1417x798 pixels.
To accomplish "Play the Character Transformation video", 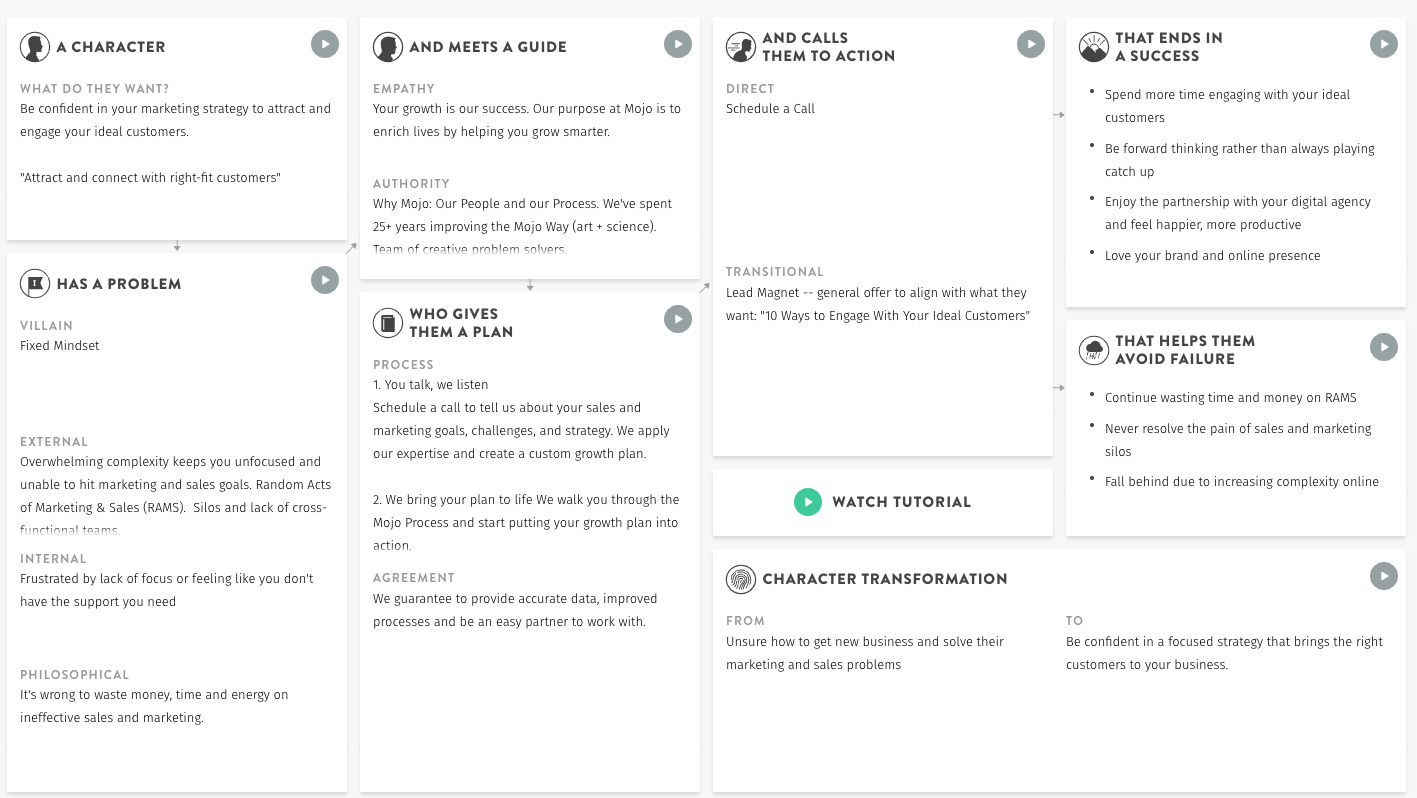I will click(1383, 575).
